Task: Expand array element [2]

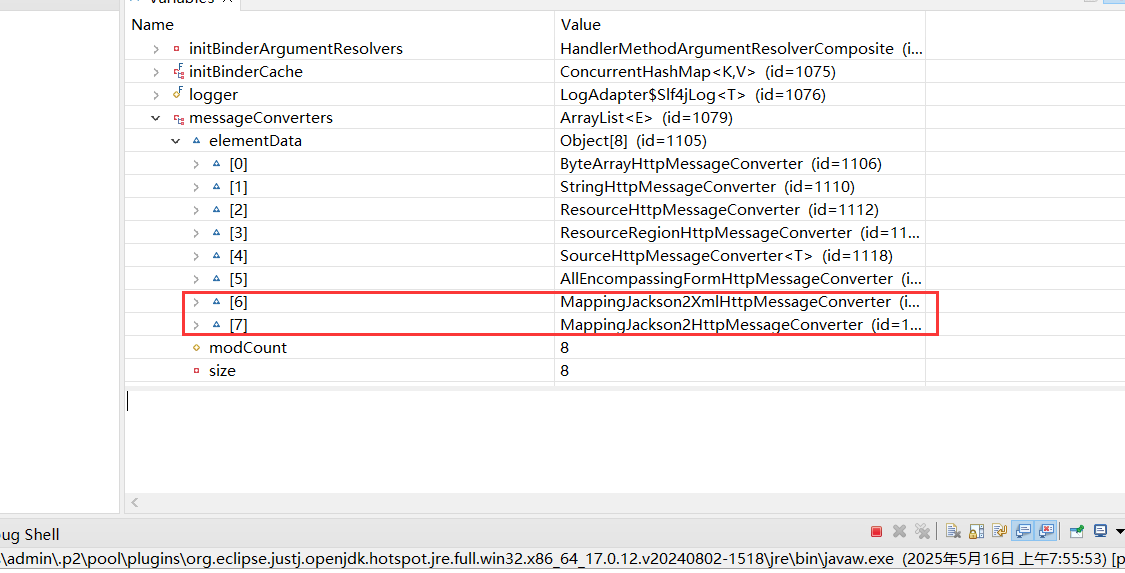Action: click(196, 209)
